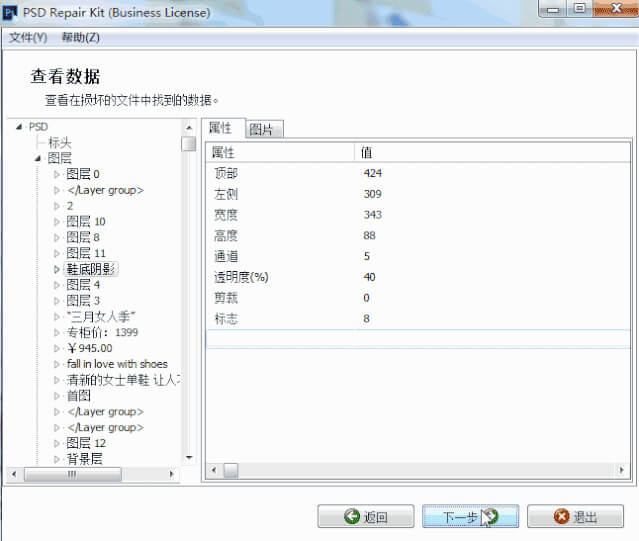Click the 值 column header
The width and height of the screenshot is (639, 541).
[x=367, y=152]
